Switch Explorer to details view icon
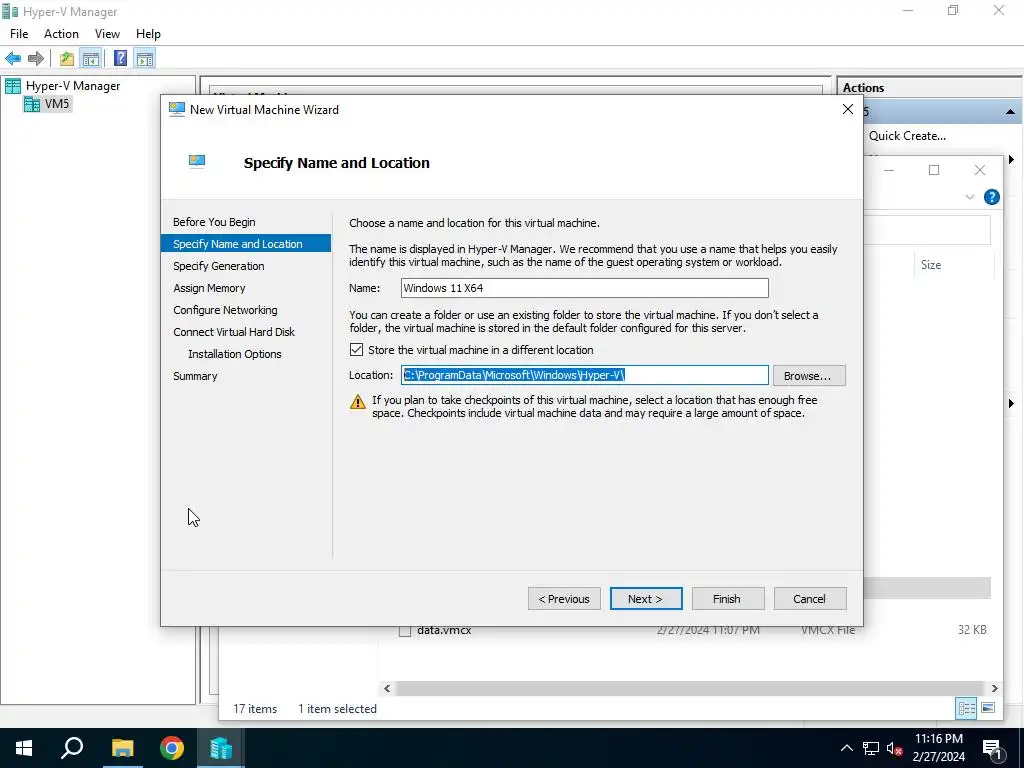 point(967,709)
